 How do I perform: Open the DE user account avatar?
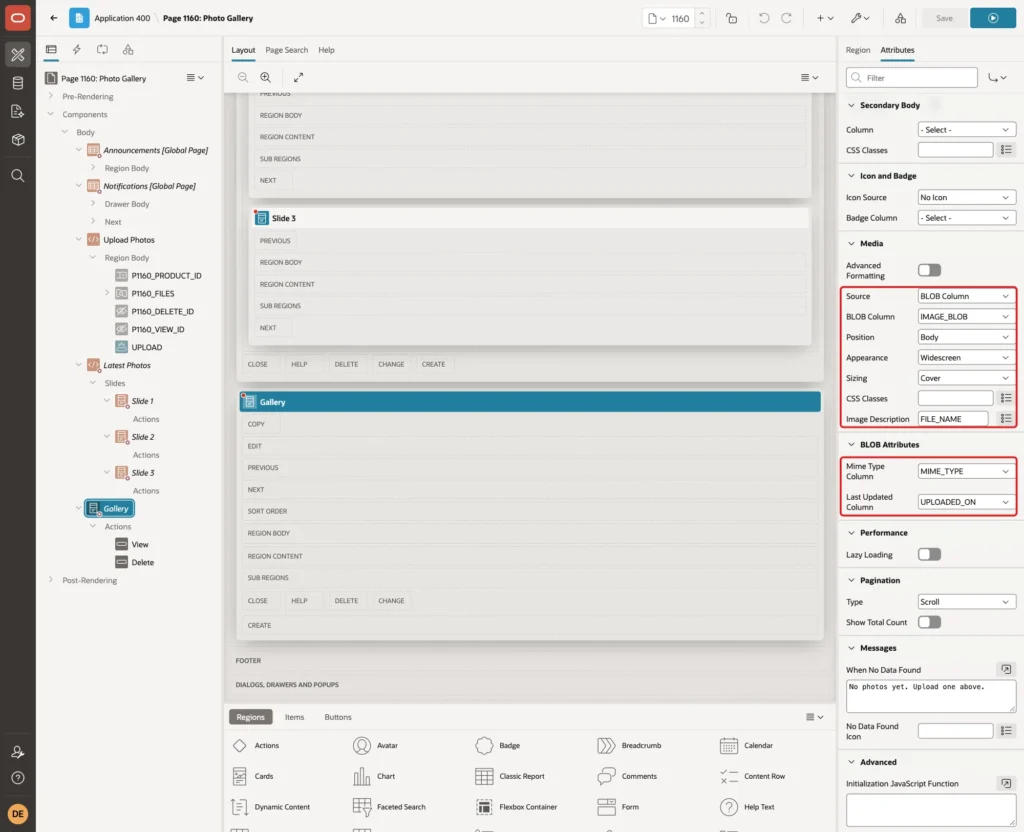(x=18, y=814)
